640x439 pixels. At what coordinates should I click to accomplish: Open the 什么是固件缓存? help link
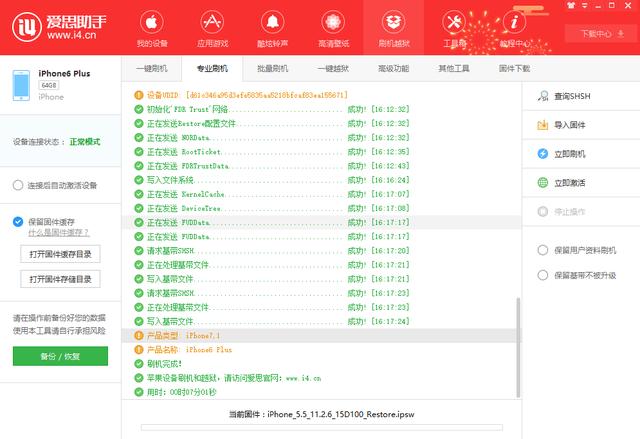click(58, 233)
